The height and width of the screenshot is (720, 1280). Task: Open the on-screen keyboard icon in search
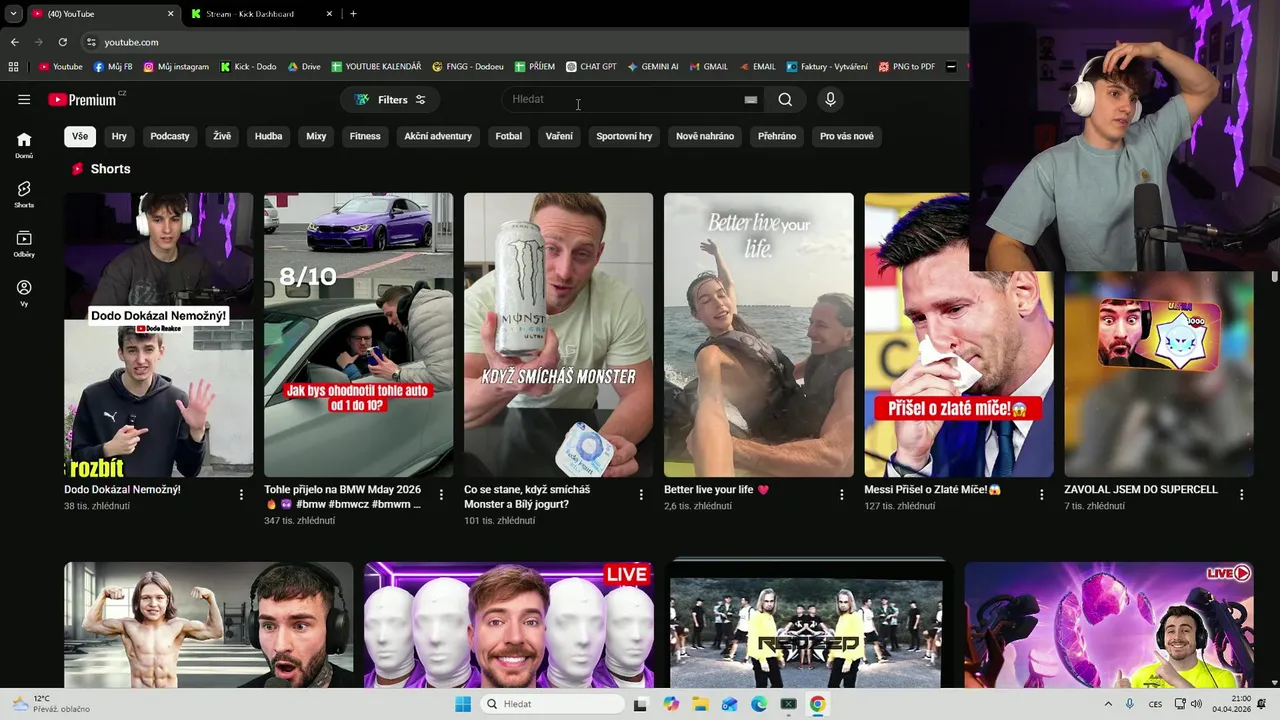point(751,99)
